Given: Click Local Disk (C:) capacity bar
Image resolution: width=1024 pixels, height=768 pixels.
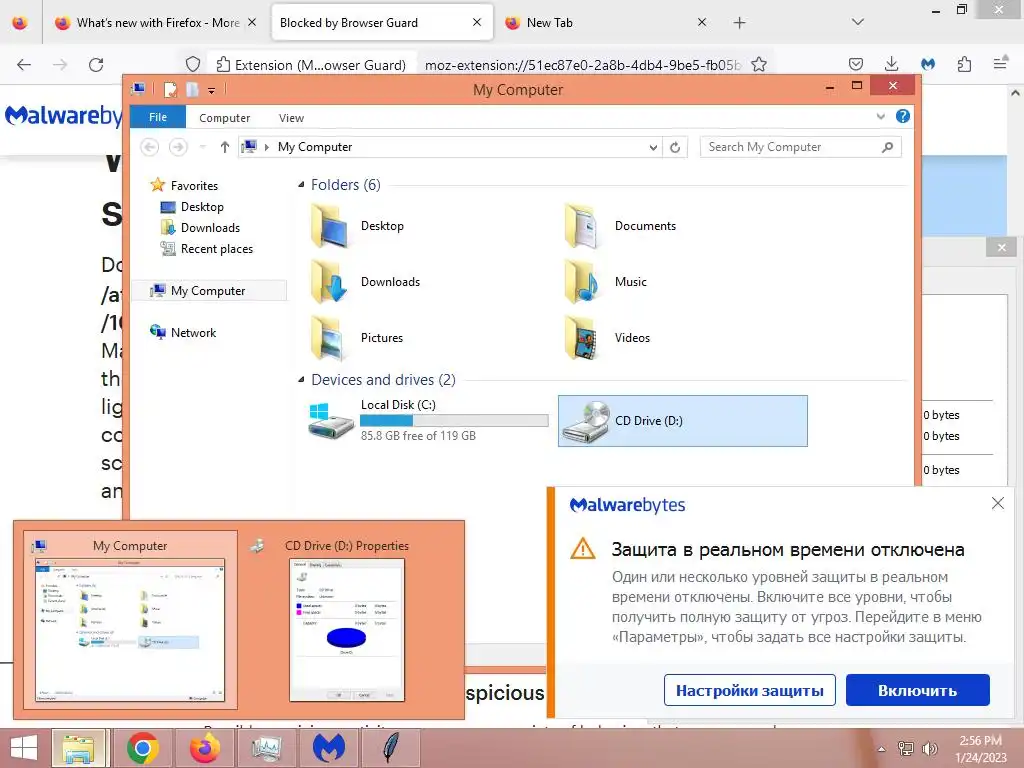Looking at the screenshot, I should 455,421.
